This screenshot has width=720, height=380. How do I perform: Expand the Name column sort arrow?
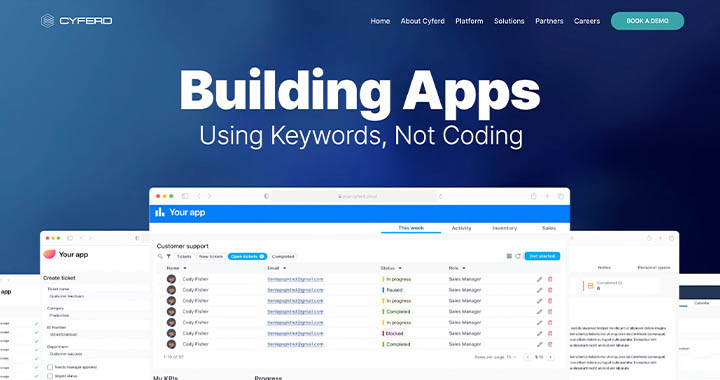[185, 268]
